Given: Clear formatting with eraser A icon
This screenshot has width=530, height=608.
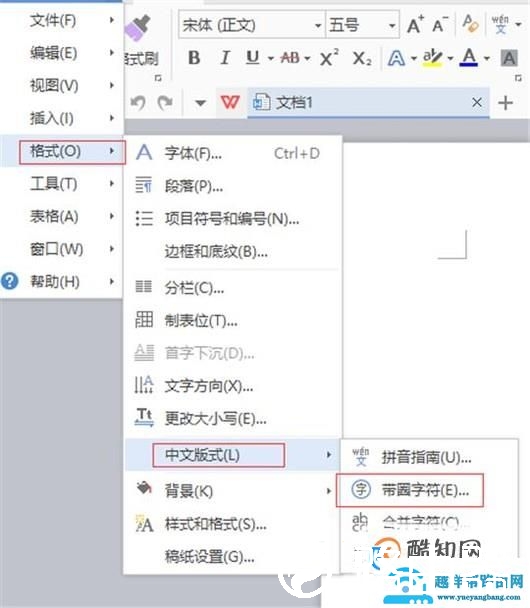Looking at the screenshot, I should [x=470, y=24].
